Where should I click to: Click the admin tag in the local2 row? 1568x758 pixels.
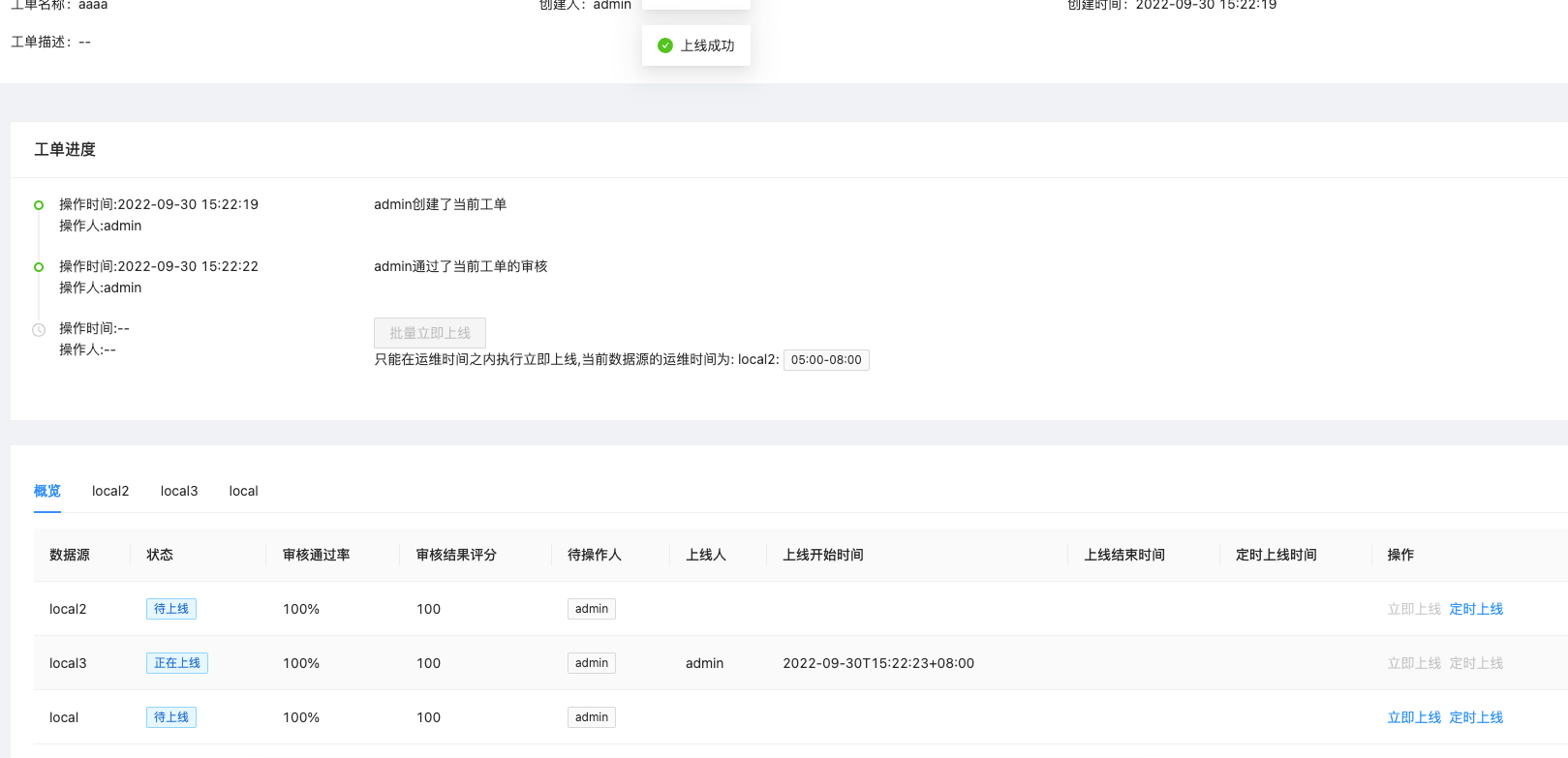pyautogui.click(x=592, y=609)
